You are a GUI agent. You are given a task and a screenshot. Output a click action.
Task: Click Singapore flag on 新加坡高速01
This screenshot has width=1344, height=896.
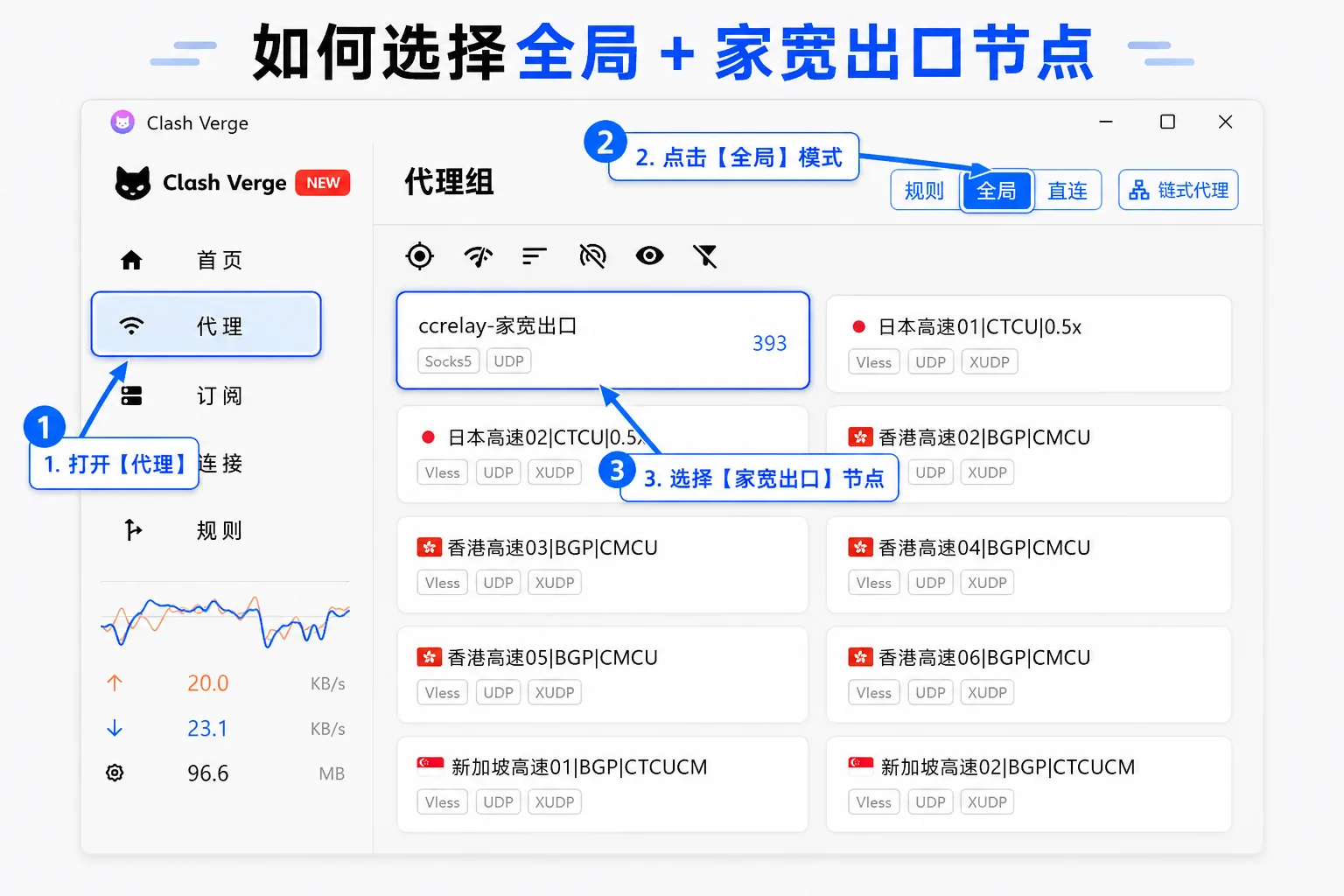pyautogui.click(x=430, y=766)
